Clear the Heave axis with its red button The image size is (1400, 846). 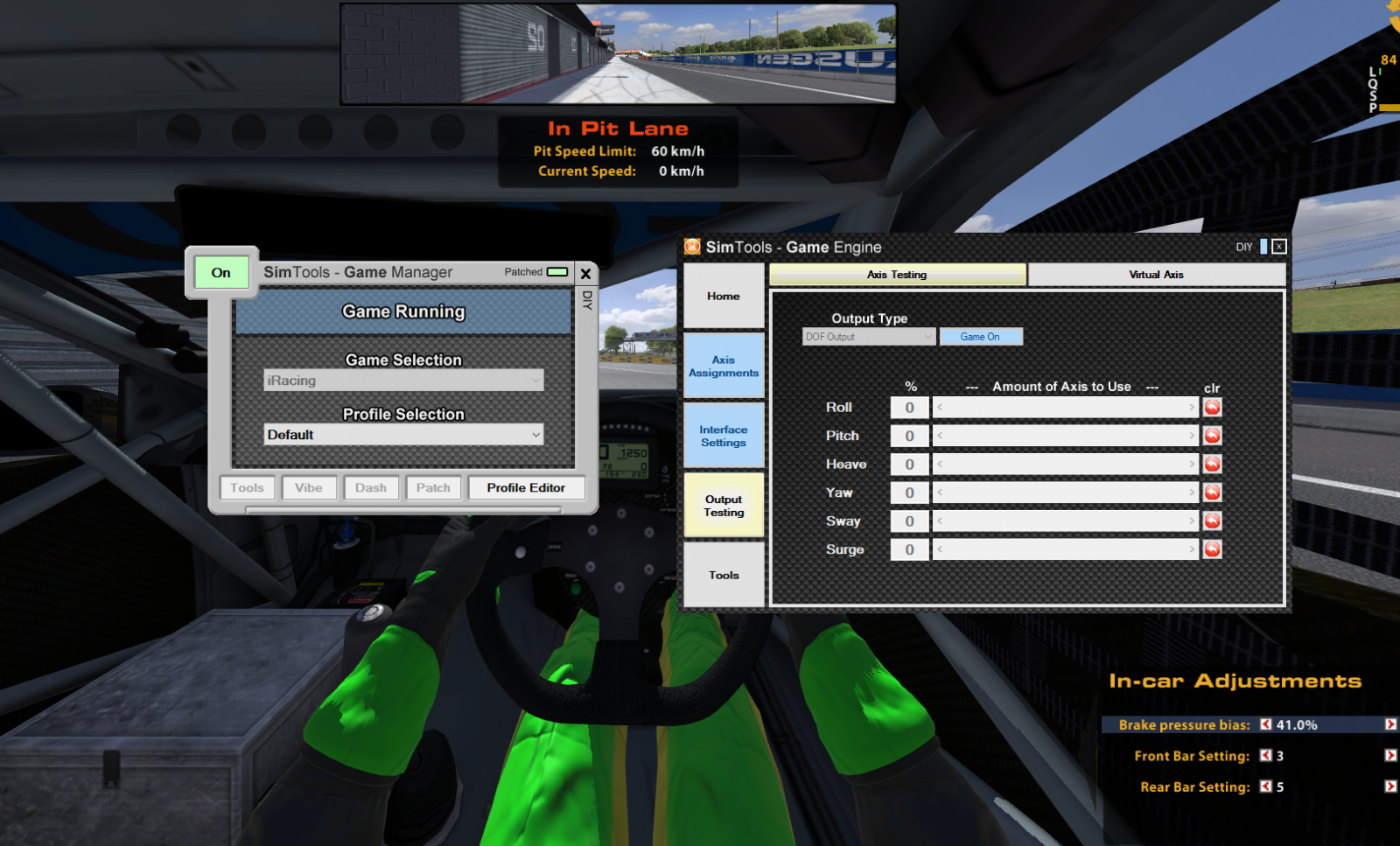click(x=1212, y=464)
